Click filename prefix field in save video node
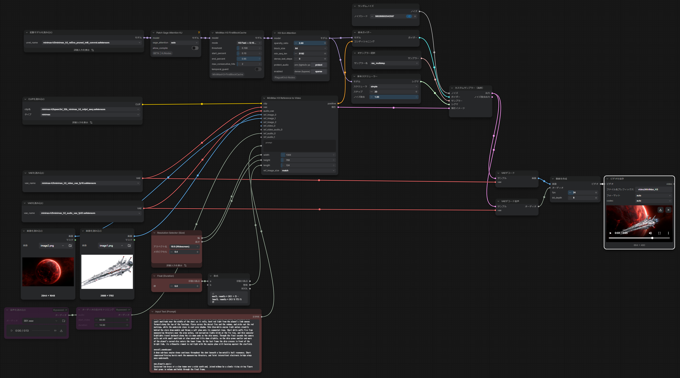Viewport: 680px width, 378px height. (x=654, y=189)
